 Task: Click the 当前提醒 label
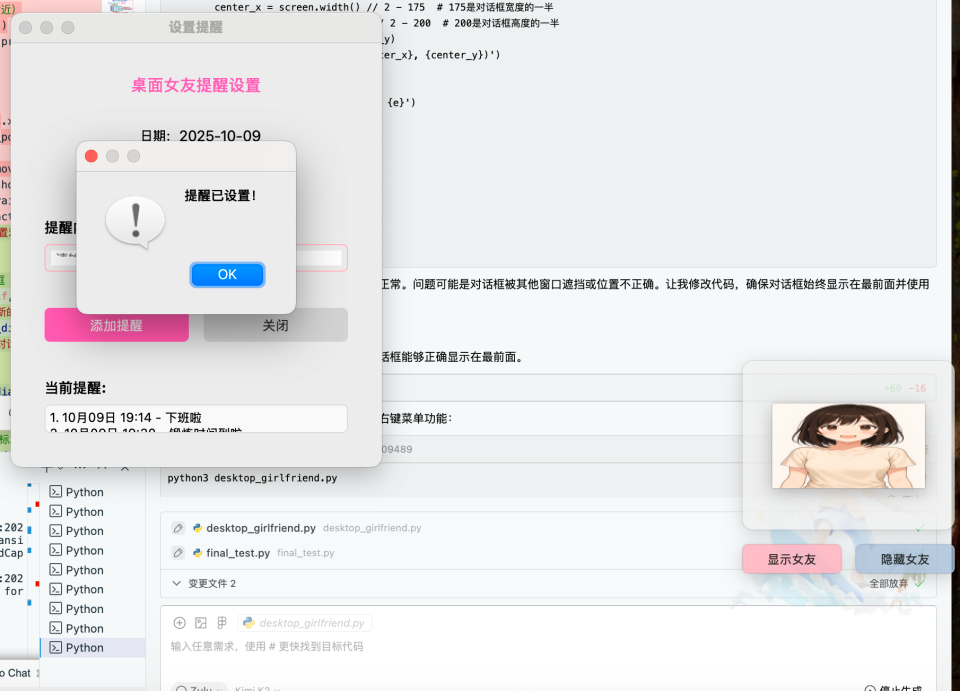coord(75,388)
